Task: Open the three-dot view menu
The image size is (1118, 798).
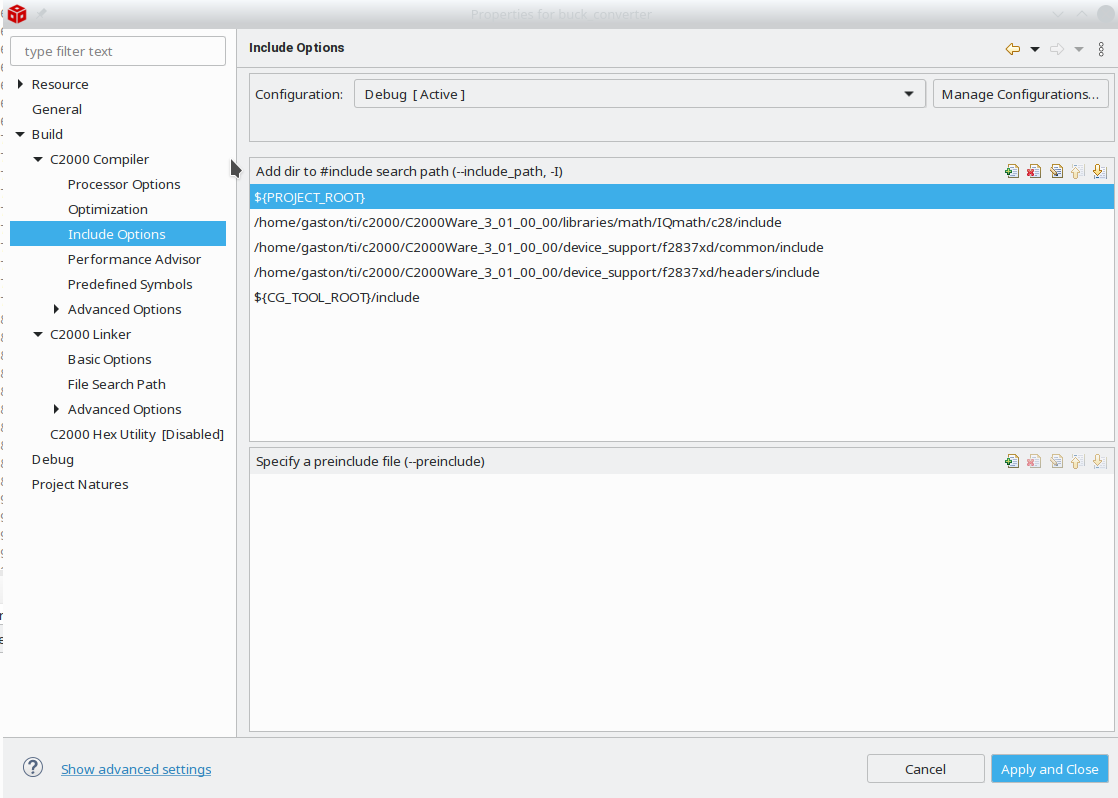Action: coord(1101,49)
